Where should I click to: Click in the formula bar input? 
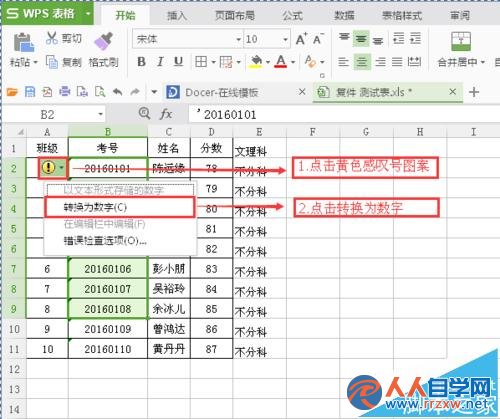(345, 115)
